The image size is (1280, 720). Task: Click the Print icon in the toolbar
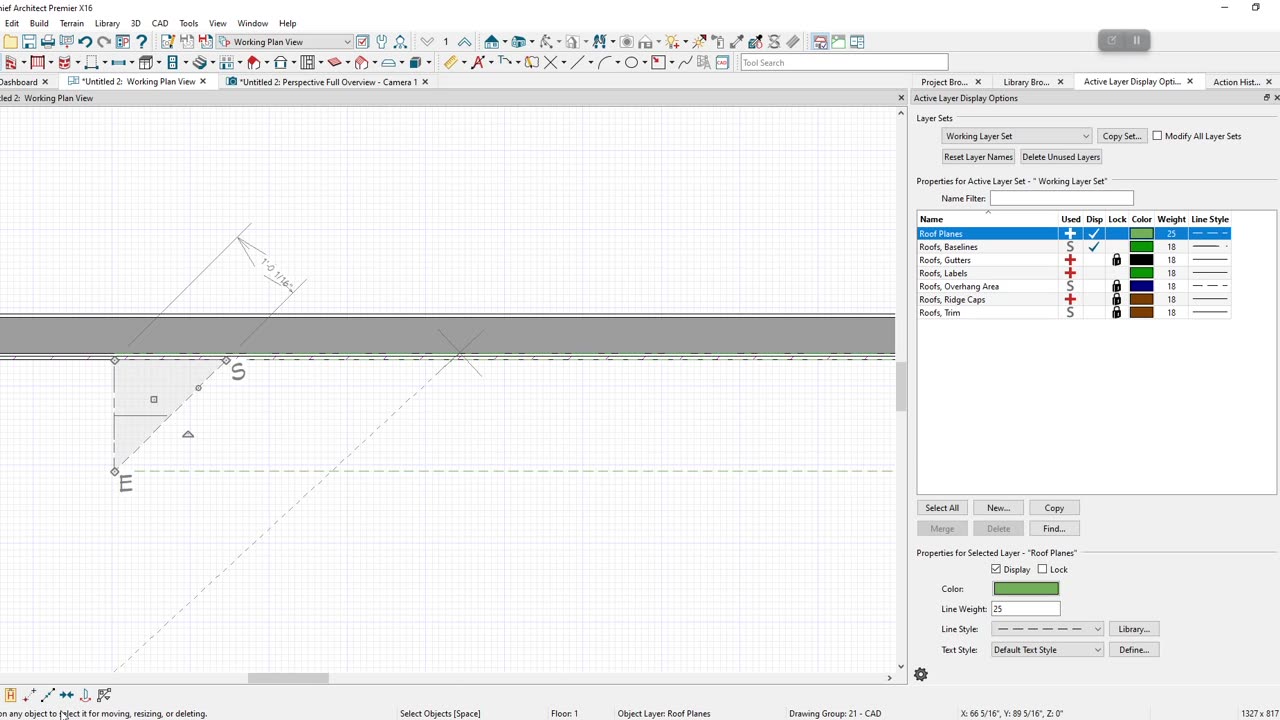[47, 41]
